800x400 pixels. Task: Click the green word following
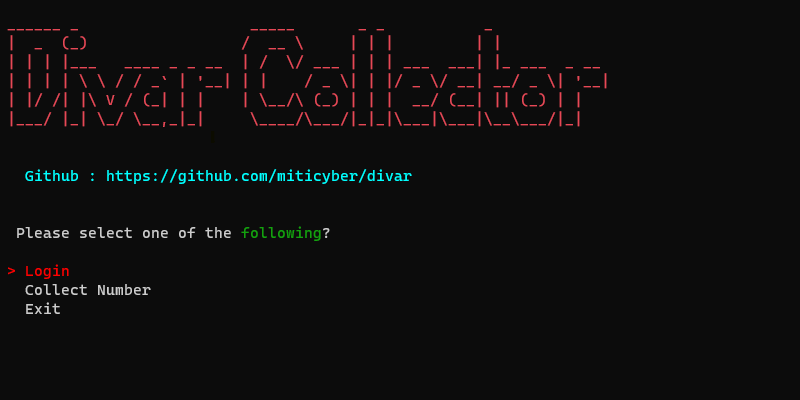[x=281, y=234]
